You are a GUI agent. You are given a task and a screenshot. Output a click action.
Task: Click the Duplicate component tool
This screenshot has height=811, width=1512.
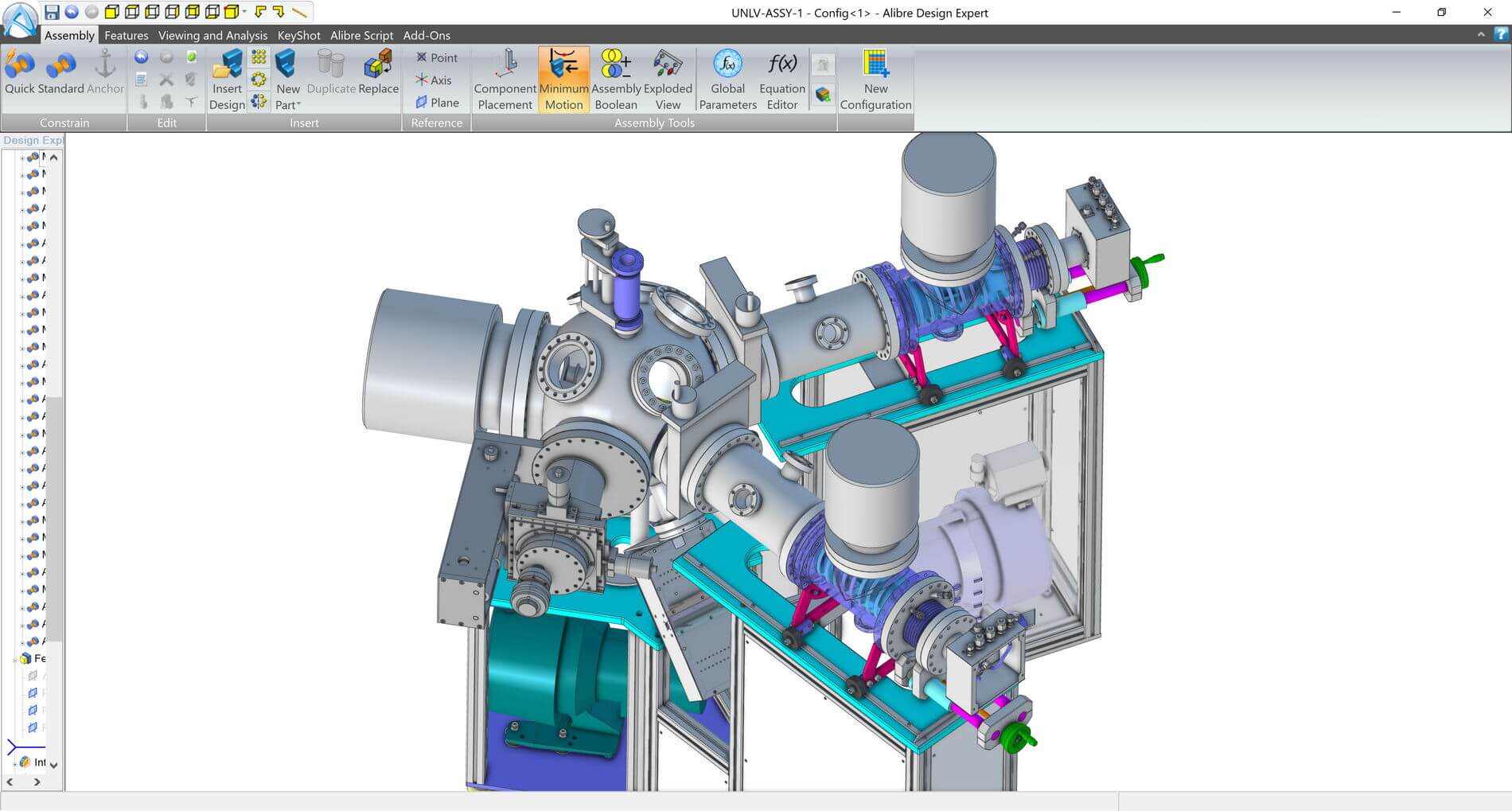click(331, 72)
